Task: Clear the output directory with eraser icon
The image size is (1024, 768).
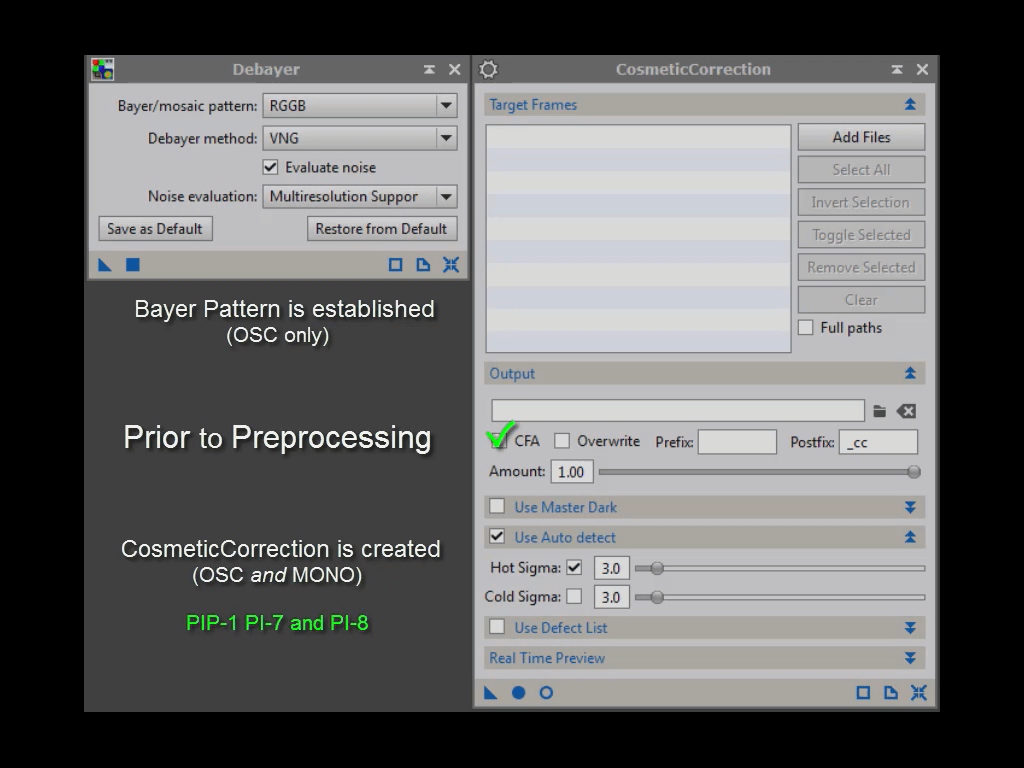Action: pos(906,411)
